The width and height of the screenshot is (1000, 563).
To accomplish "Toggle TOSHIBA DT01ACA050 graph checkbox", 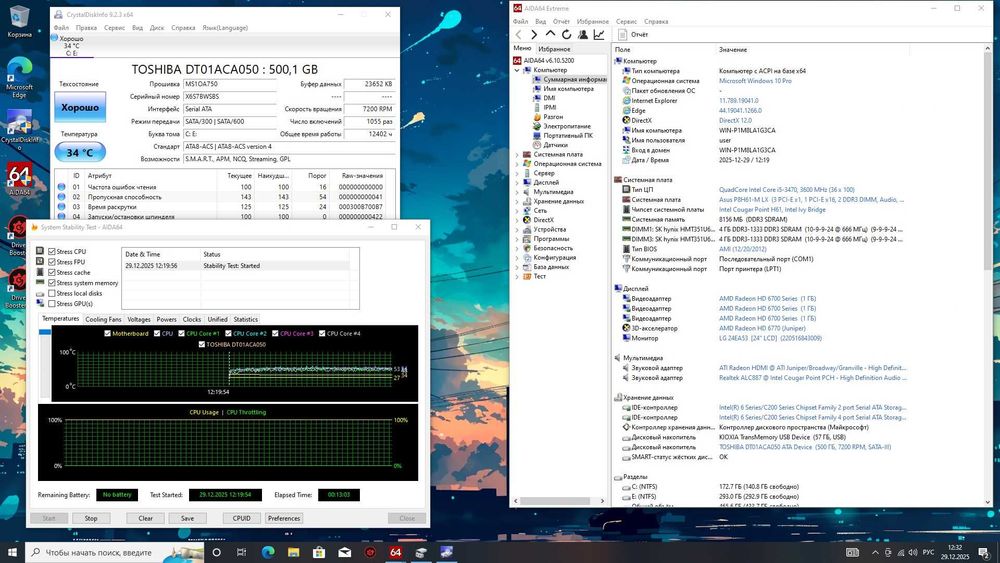I will pyautogui.click(x=202, y=344).
